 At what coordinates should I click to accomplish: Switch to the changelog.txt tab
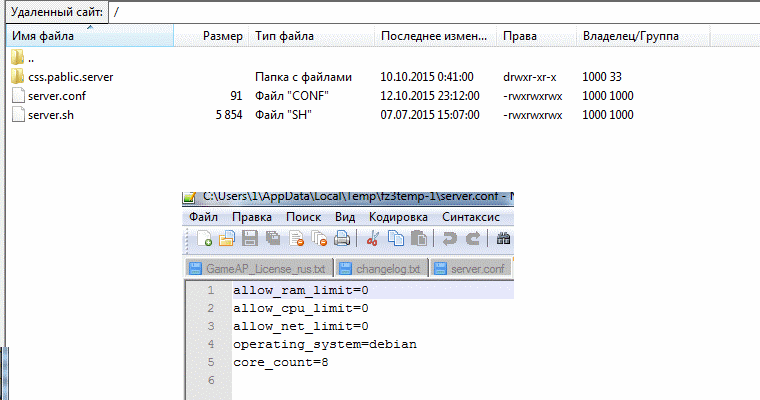click(380, 269)
